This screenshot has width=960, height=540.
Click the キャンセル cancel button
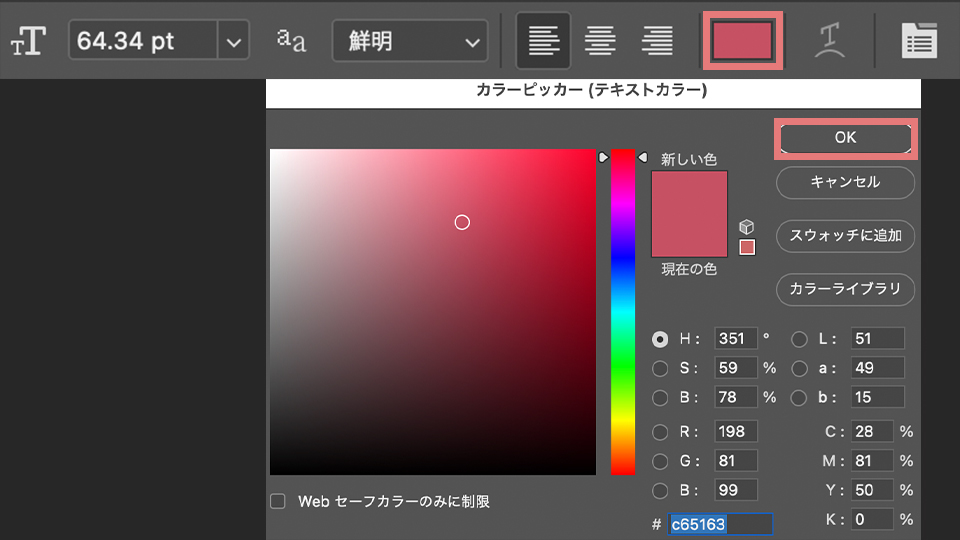845,183
